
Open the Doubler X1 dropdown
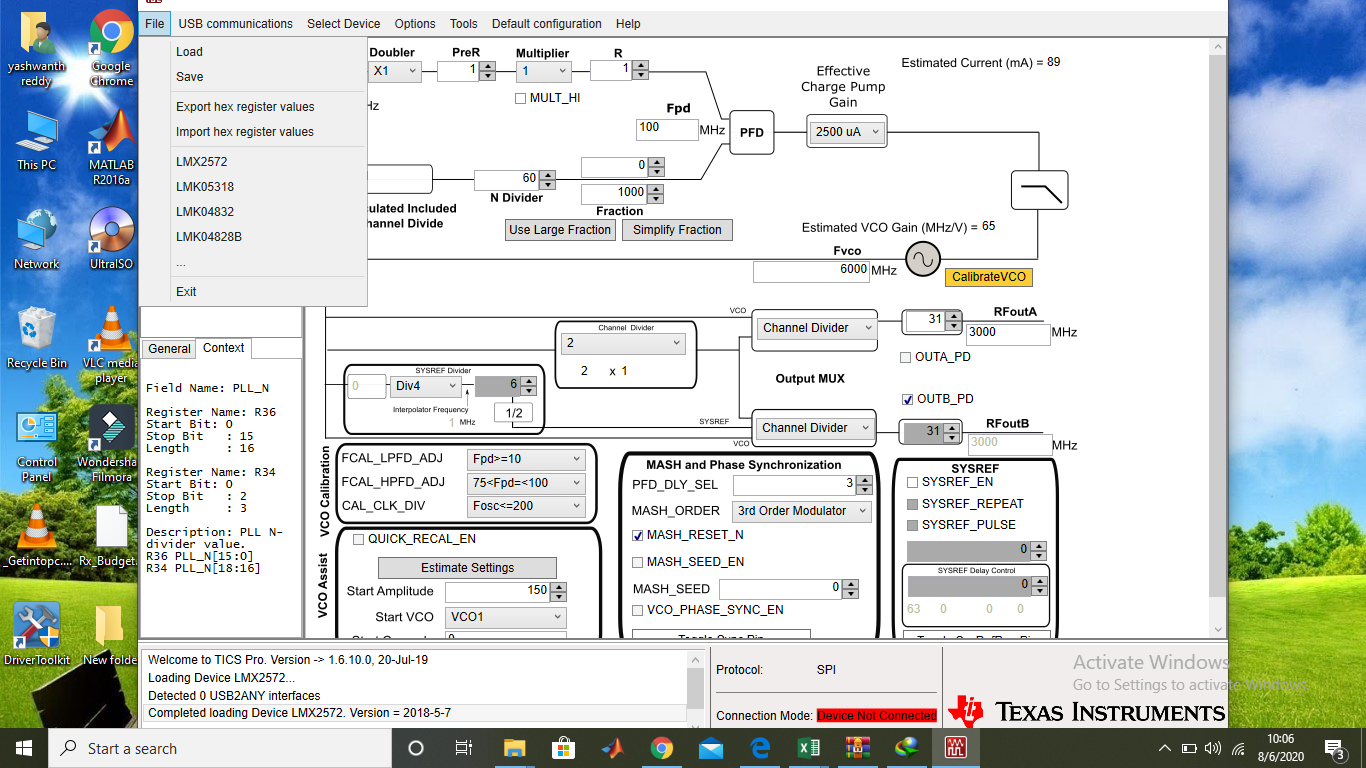395,71
